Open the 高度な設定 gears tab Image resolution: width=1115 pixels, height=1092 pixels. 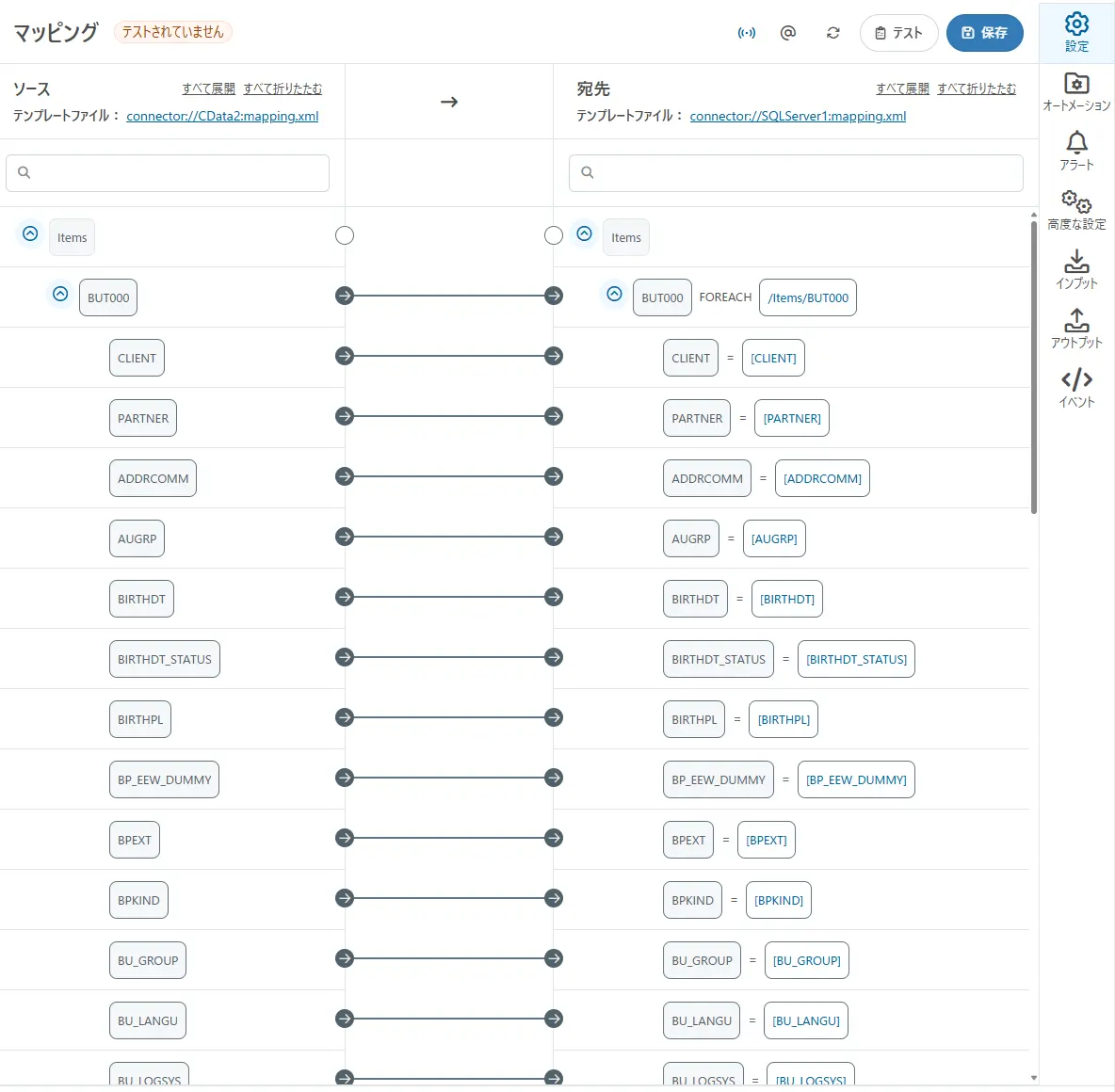click(1076, 210)
